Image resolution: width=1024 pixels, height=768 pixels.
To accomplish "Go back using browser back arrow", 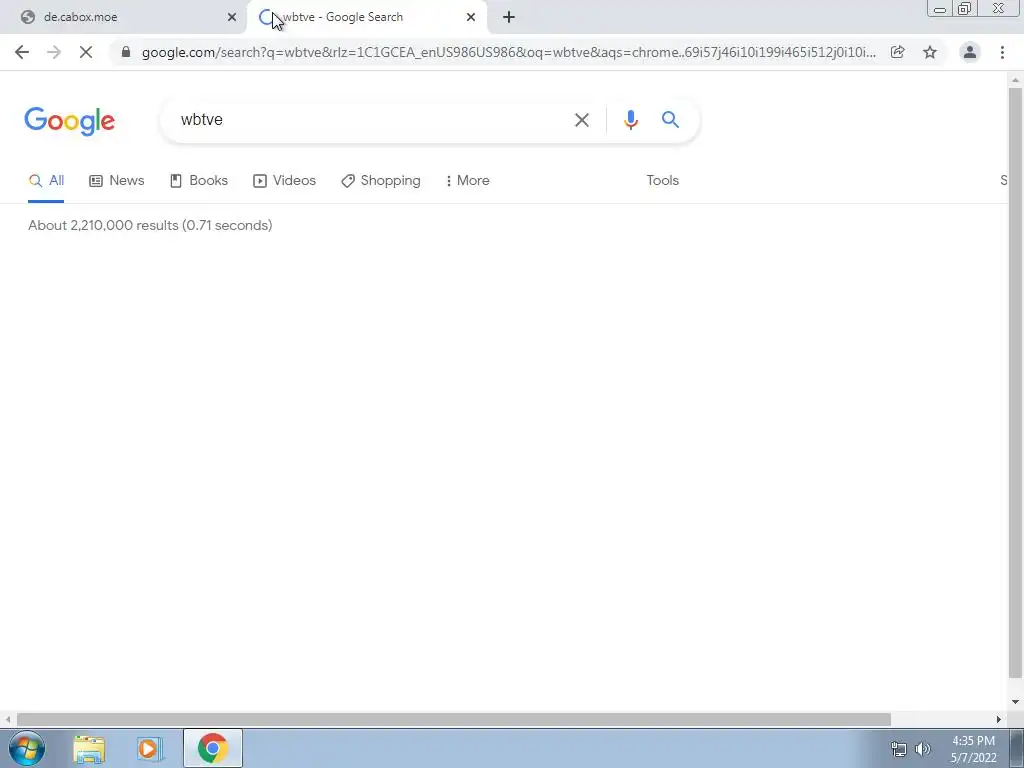I will [22, 52].
